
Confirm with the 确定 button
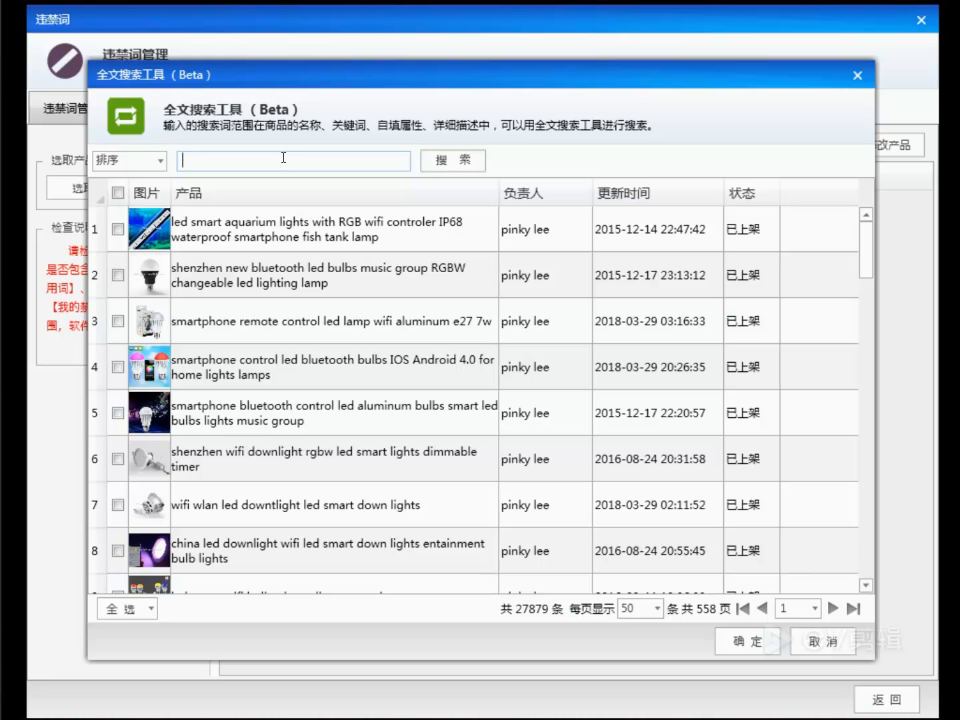pyautogui.click(x=748, y=641)
